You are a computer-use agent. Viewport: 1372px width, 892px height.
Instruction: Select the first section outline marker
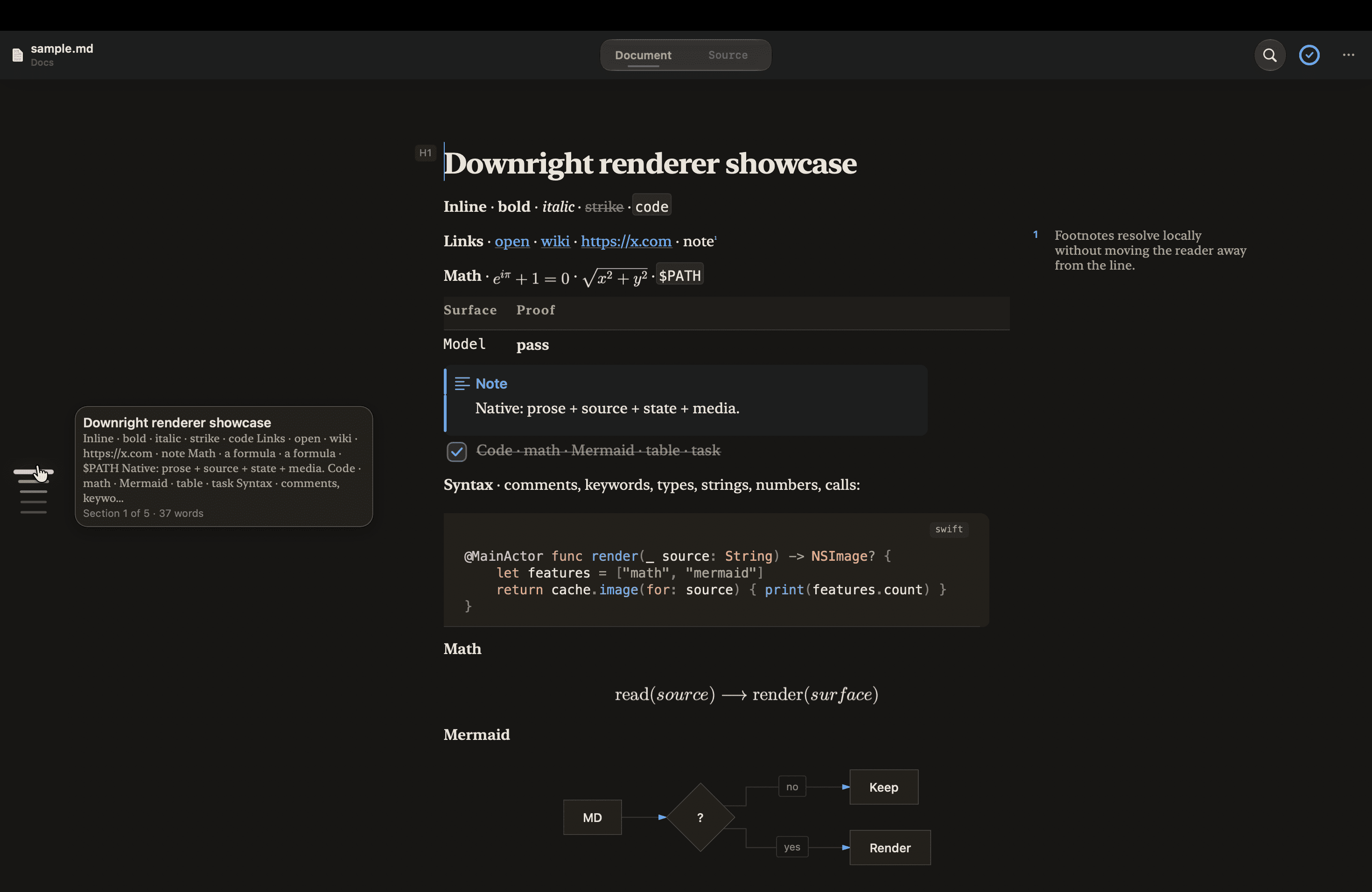(34, 471)
